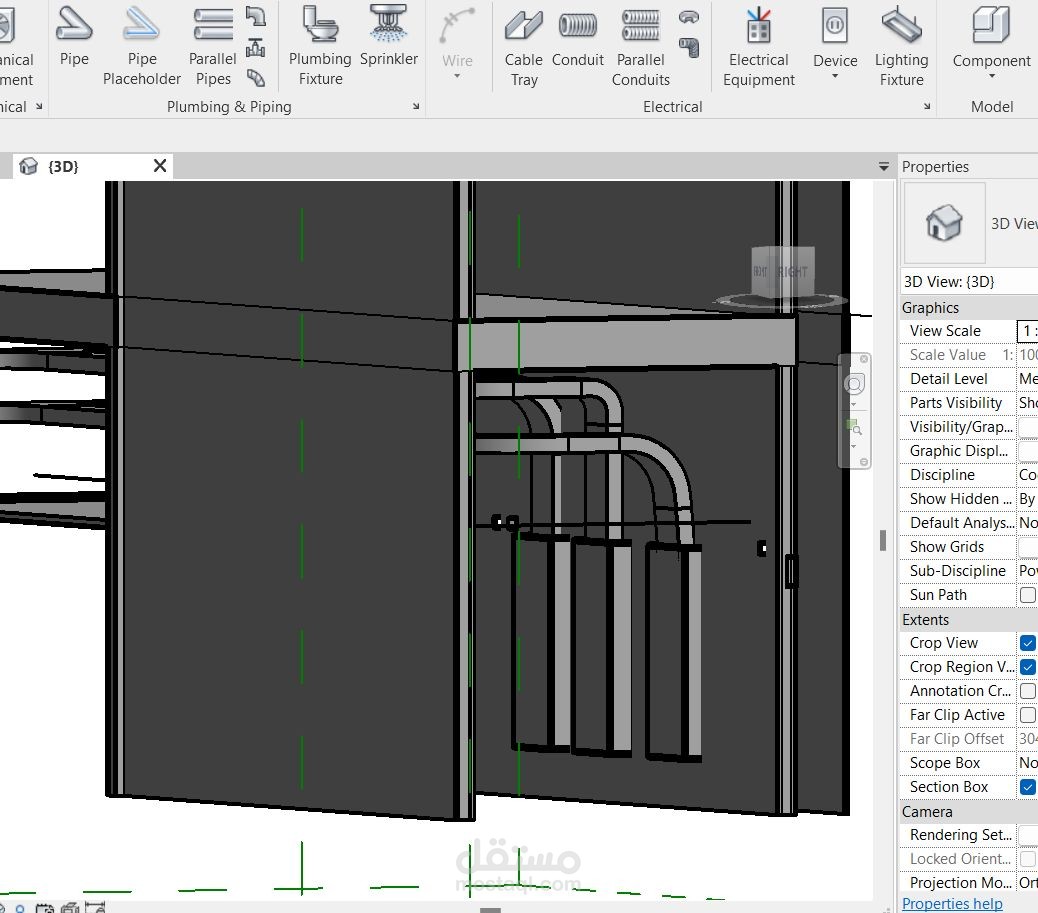The image size is (1038, 913).
Task: Enable the Annotation Crop checkbox
Action: [1027, 691]
